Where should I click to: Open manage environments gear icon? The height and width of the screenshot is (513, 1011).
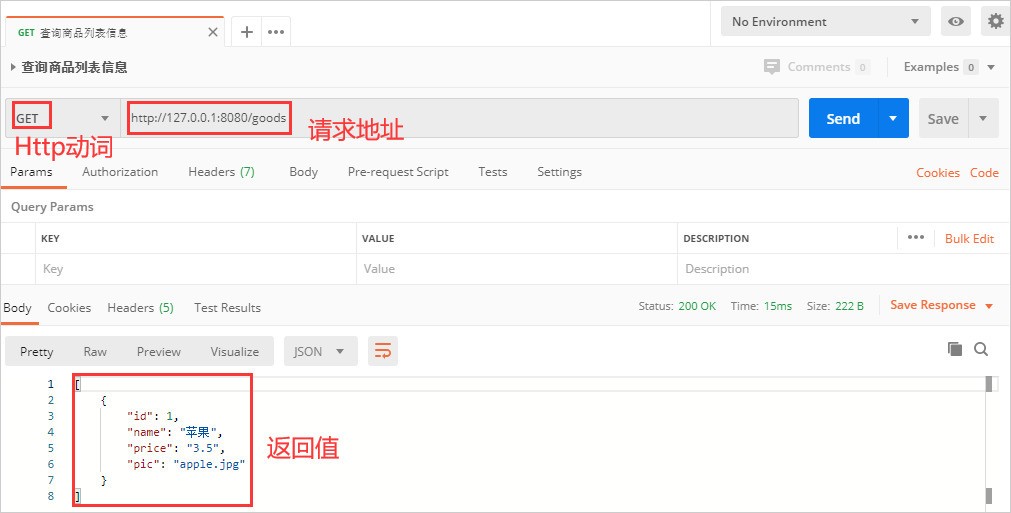[x=996, y=21]
